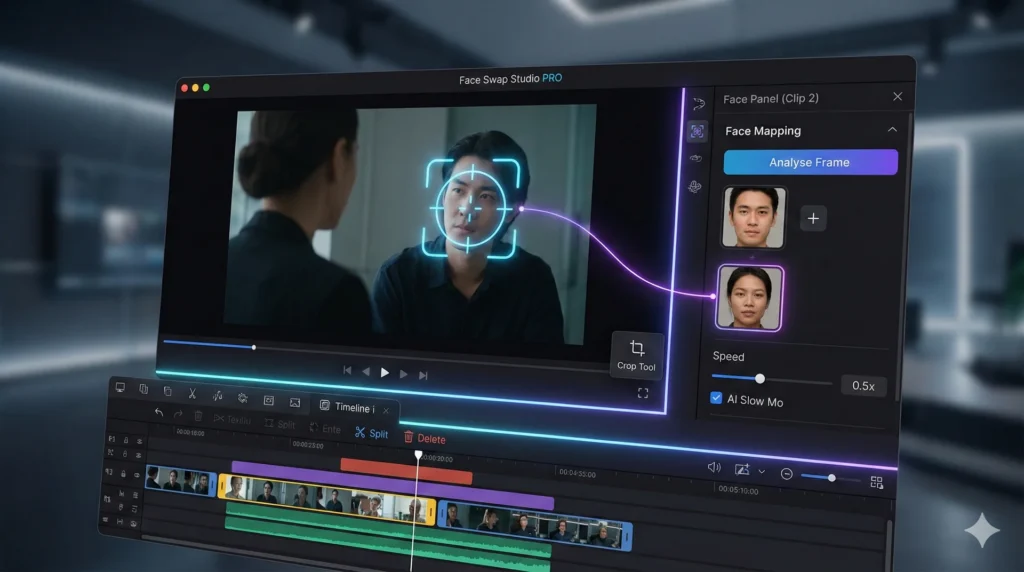This screenshot has width=1024, height=572.
Task: Click the timeline speaker volume icon
Action: pyautogui.click(x=714, y=467)
